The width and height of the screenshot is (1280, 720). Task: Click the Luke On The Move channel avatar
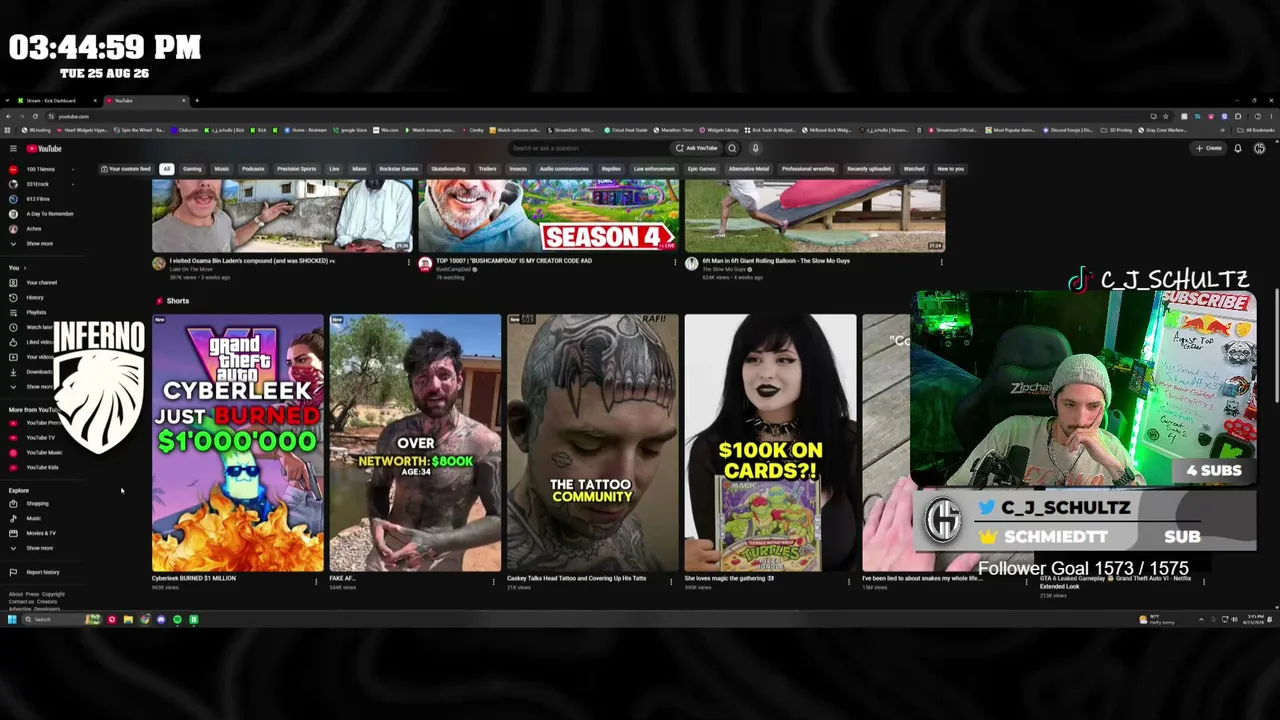click(x=158, y=264)
